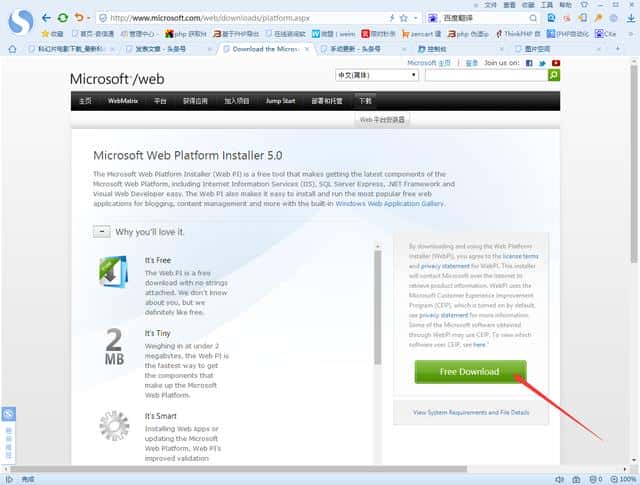Open the favorites star bookmark folder
Screen dimensions: 640x485
click(x=52, y=34)
